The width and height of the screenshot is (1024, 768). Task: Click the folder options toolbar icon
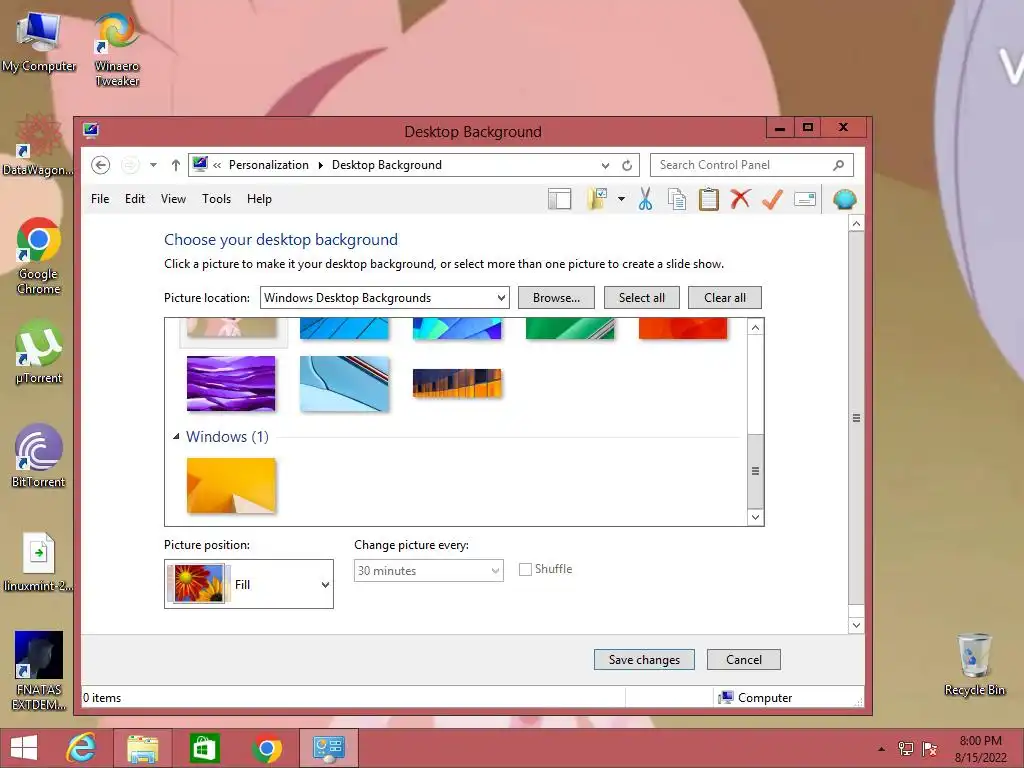pyautogui.click(x=598, y=199)
